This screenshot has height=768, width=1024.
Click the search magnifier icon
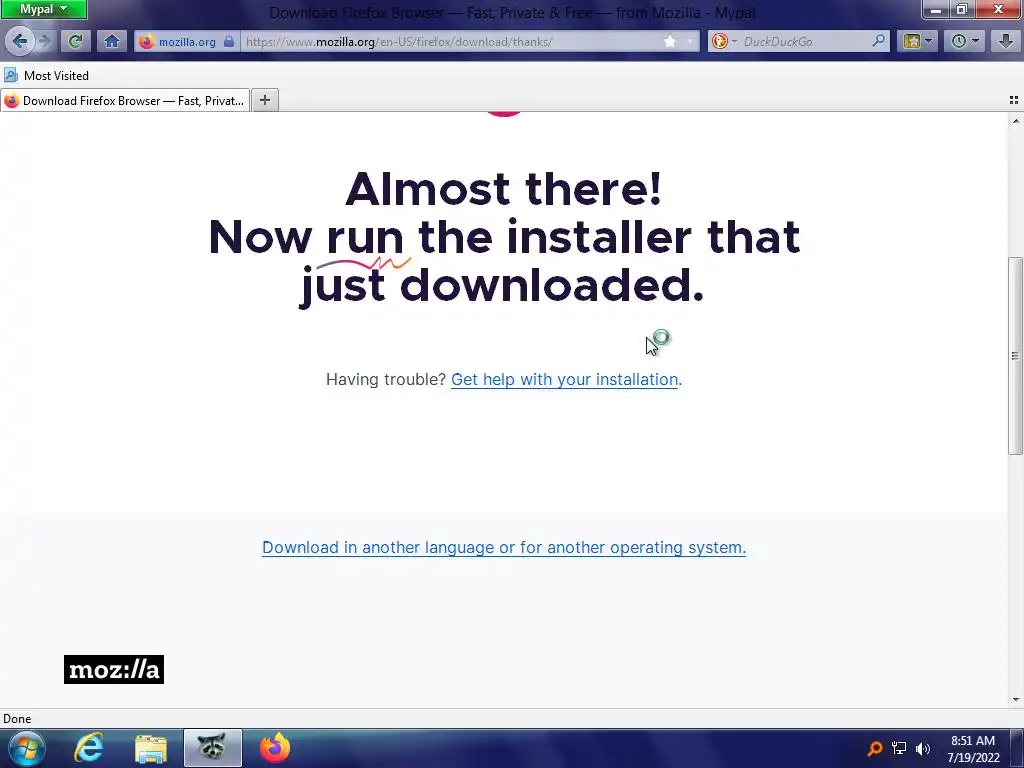click(879, 41)
